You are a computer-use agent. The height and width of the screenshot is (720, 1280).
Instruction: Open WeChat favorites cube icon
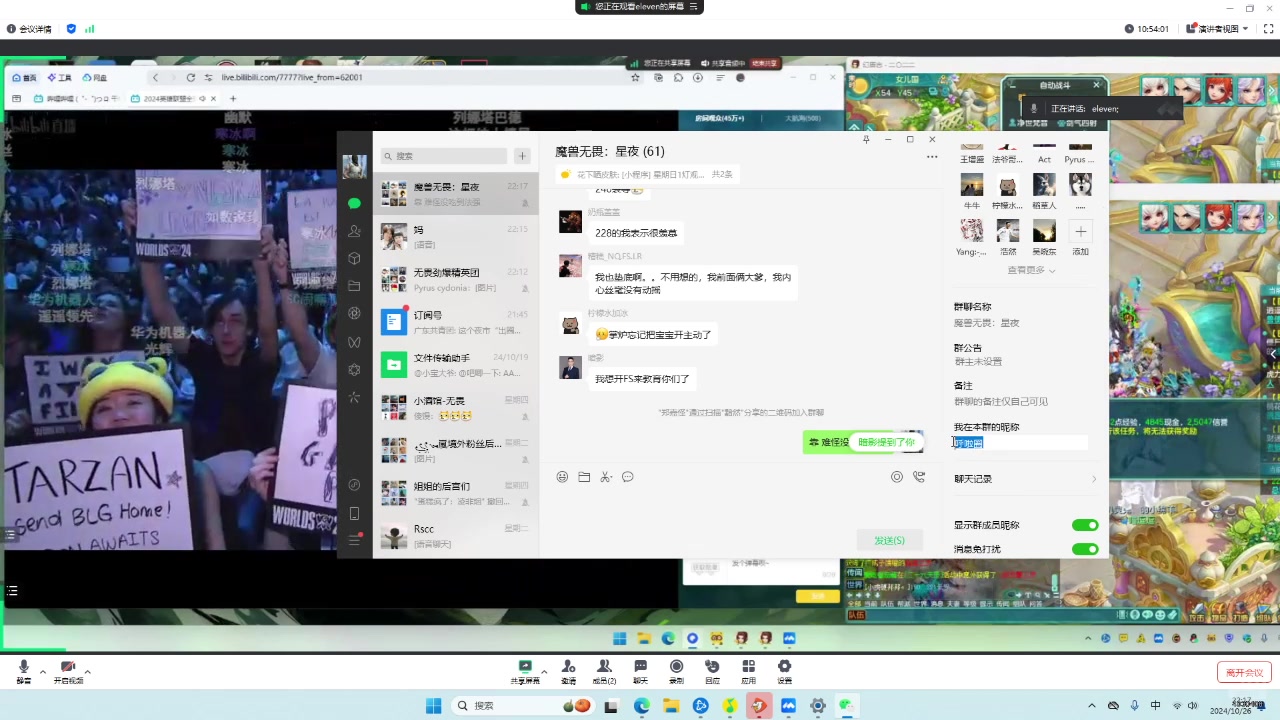click(354, 258)
